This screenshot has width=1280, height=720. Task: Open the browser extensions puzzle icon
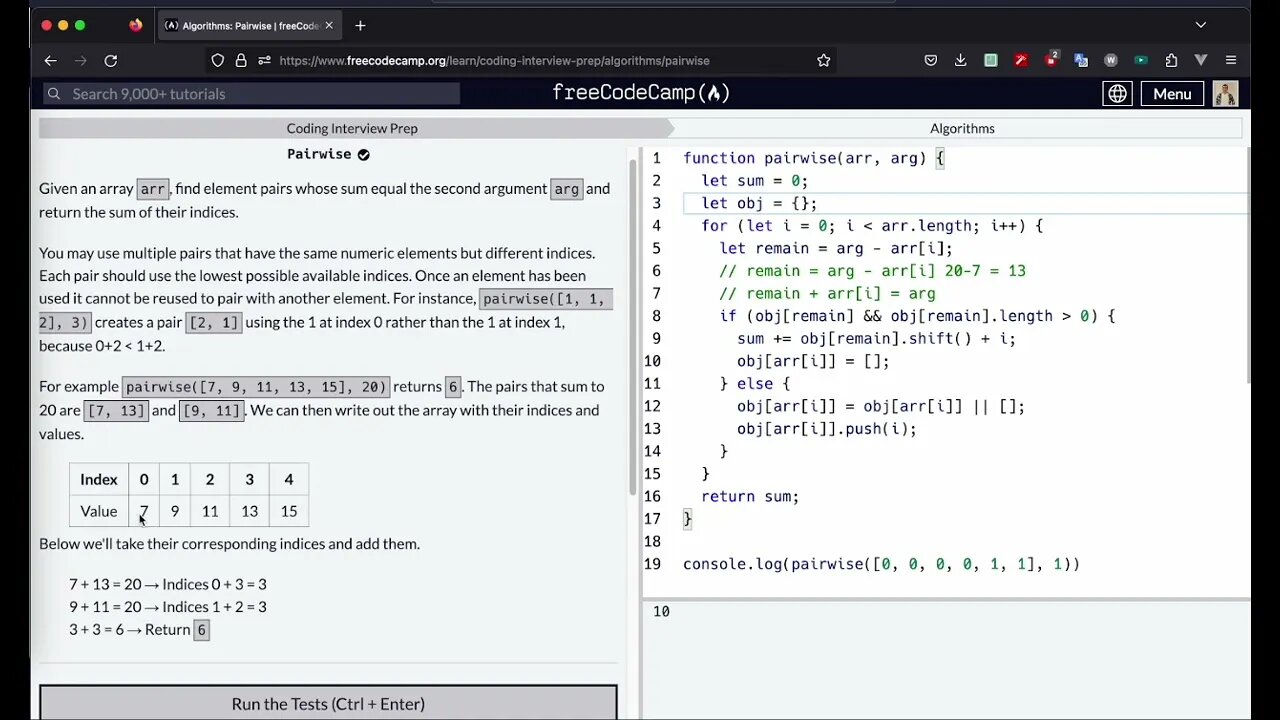coord(1171,61)
